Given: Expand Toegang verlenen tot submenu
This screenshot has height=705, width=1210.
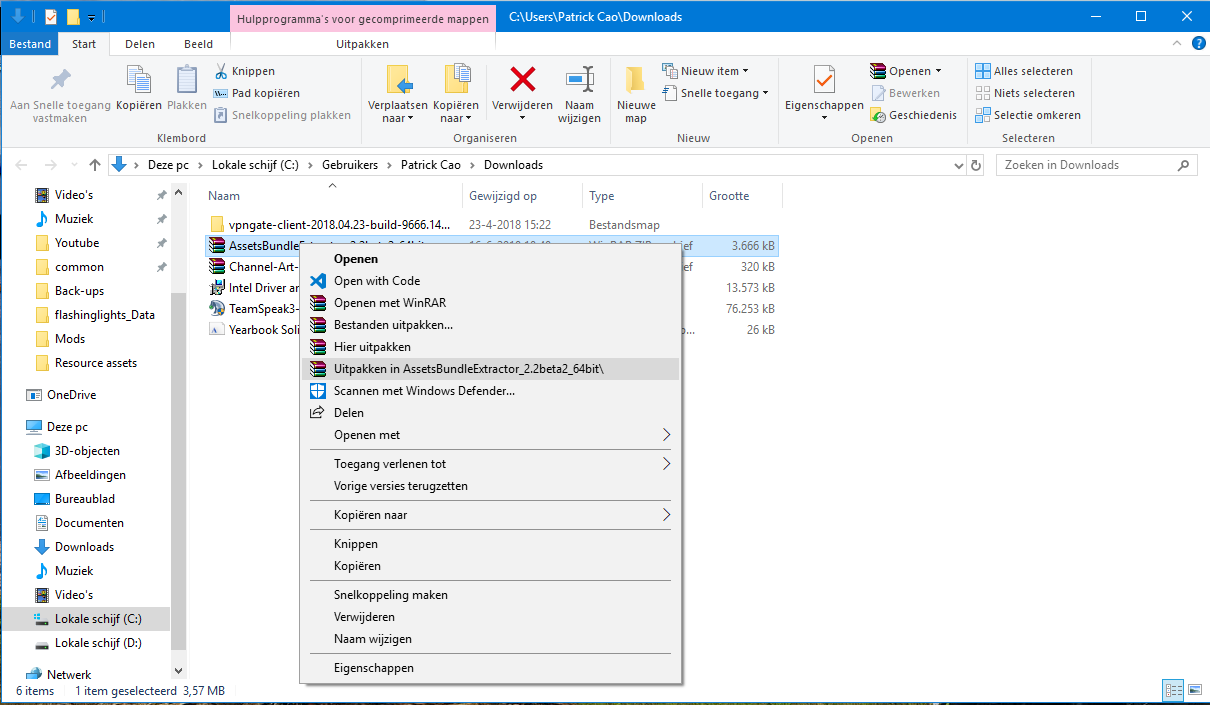Looking at the screenshot, I should (x=490, y=464).
